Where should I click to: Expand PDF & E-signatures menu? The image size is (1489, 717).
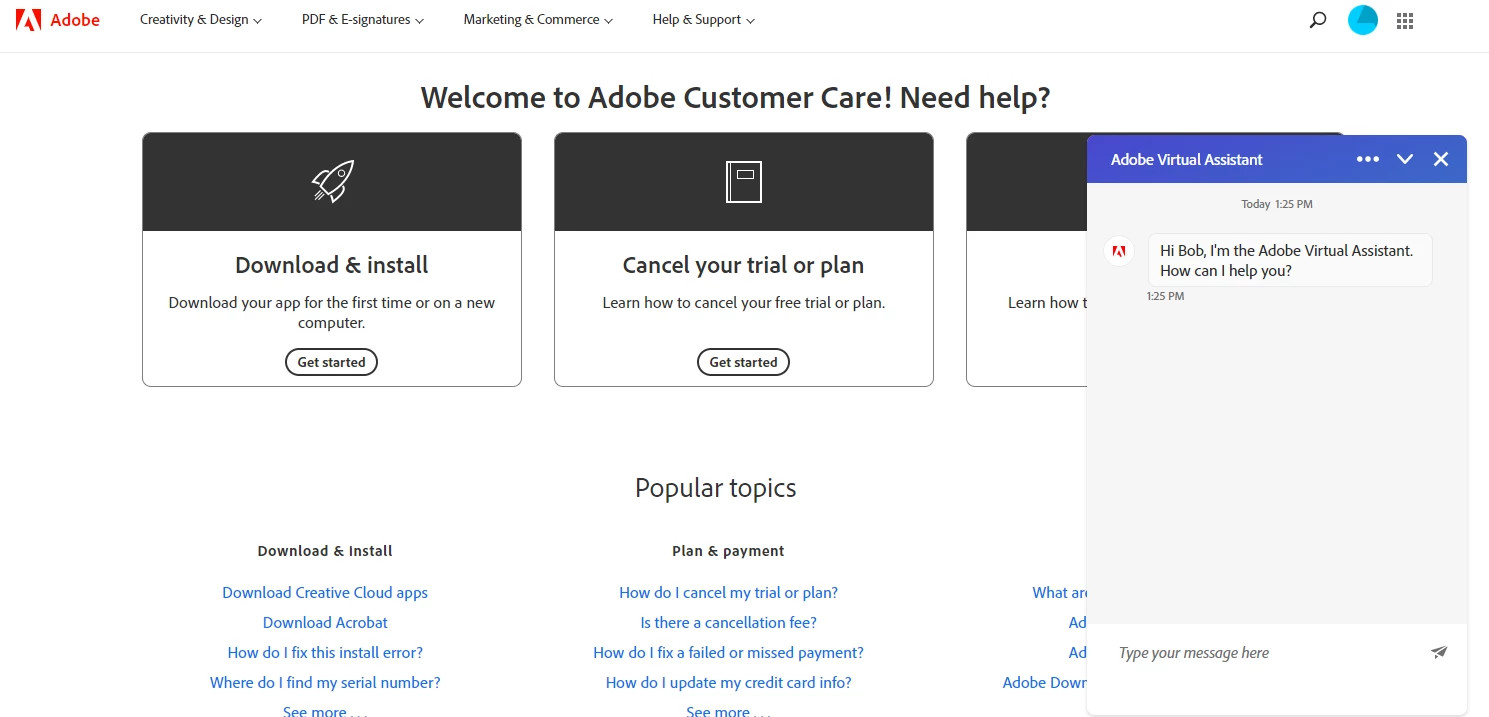(363, 20)
